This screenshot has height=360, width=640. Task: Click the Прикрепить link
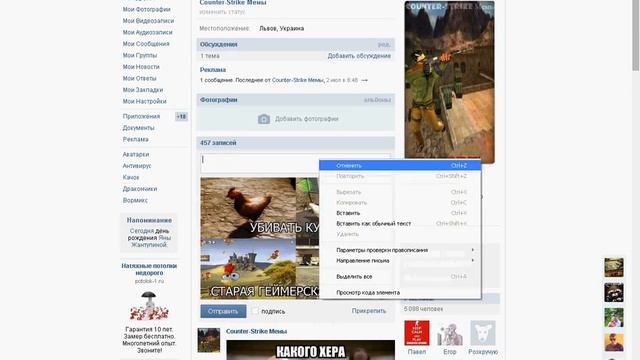click(369, 311)
